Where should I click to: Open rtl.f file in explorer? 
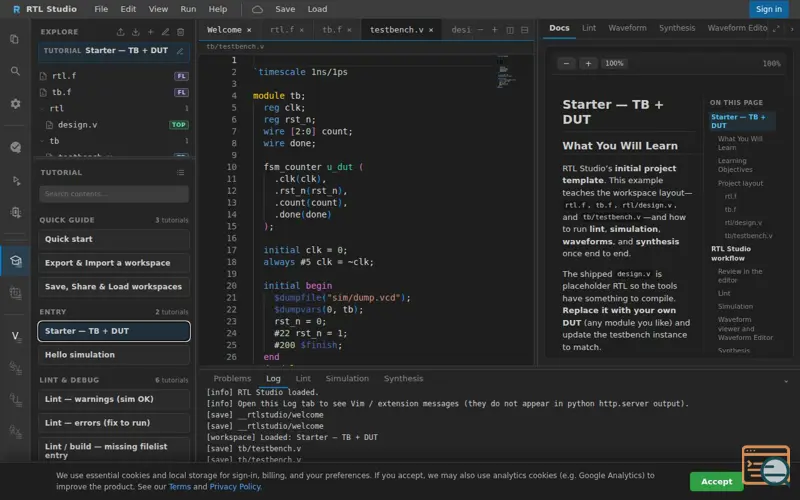pos(64,76)
